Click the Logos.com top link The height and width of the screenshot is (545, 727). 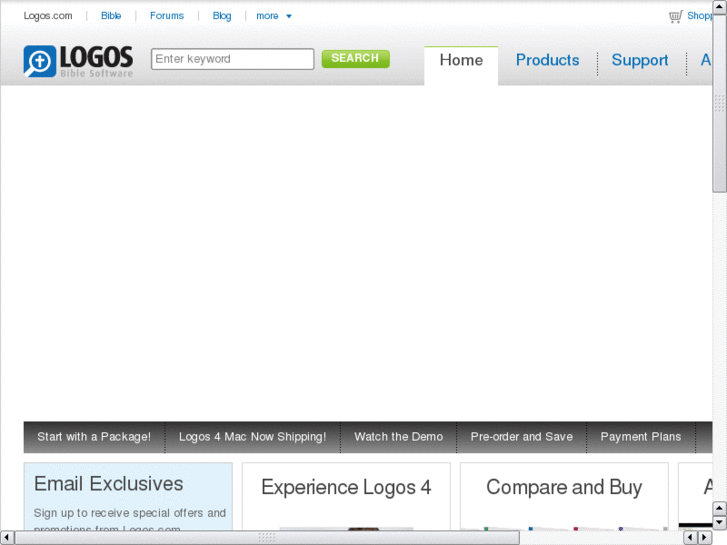[x=48, y=16]
